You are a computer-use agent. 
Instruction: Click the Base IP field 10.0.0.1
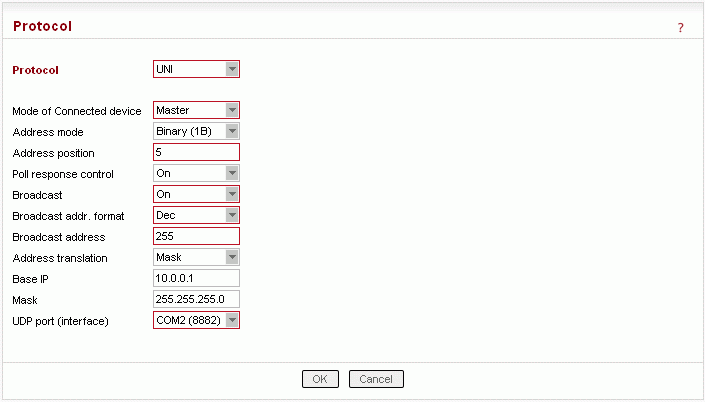196,278
